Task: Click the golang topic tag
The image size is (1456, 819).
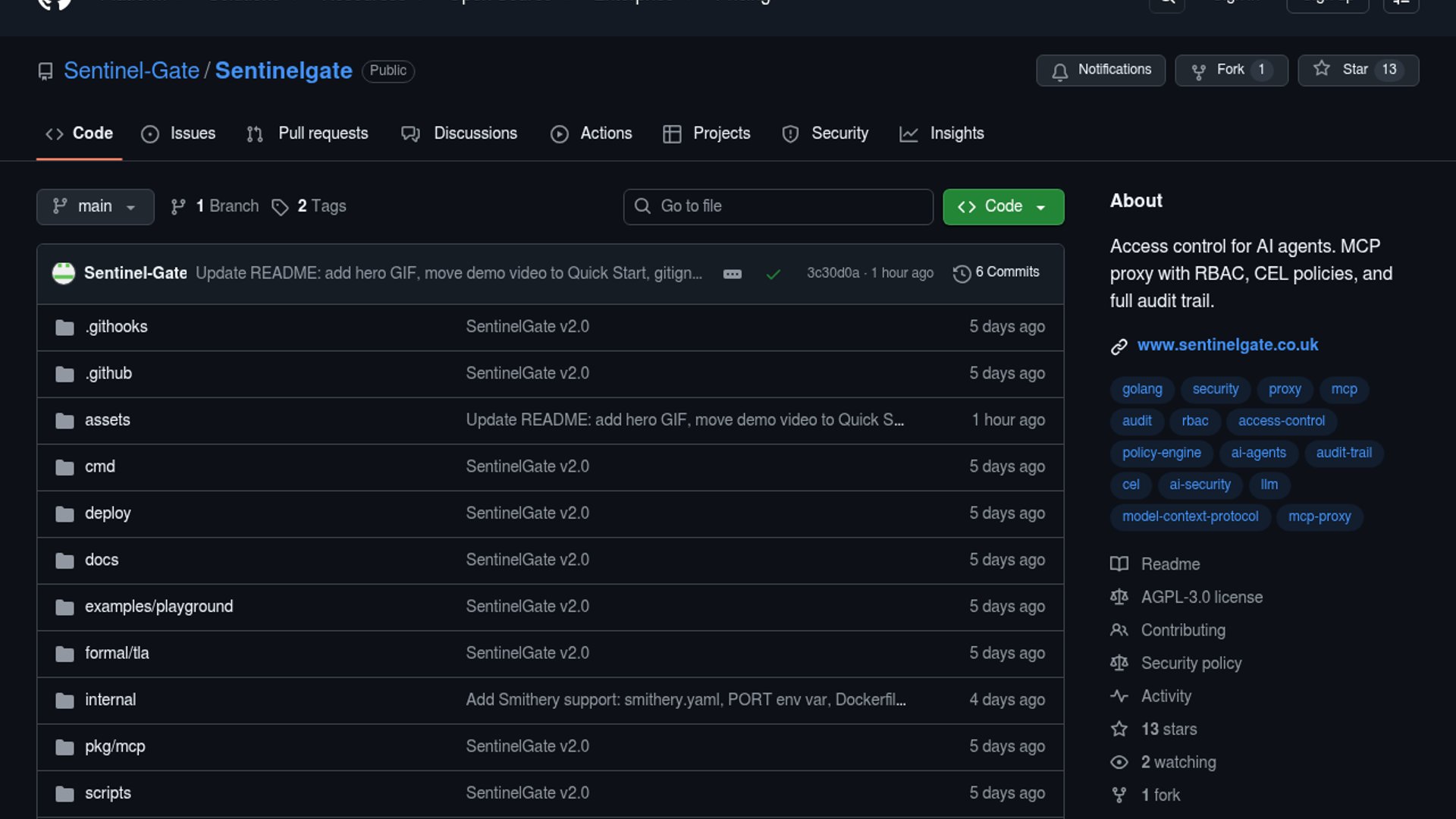Action: tap(1141, 389)
